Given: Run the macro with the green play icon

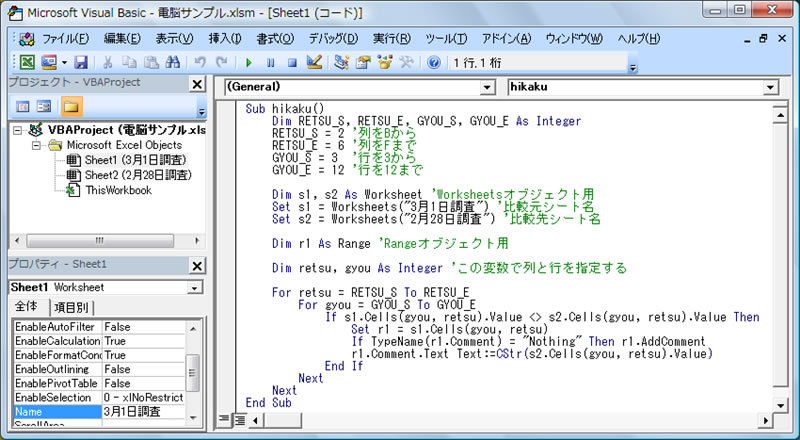Looking at the screenshot, I should click(x=248, y=63).
